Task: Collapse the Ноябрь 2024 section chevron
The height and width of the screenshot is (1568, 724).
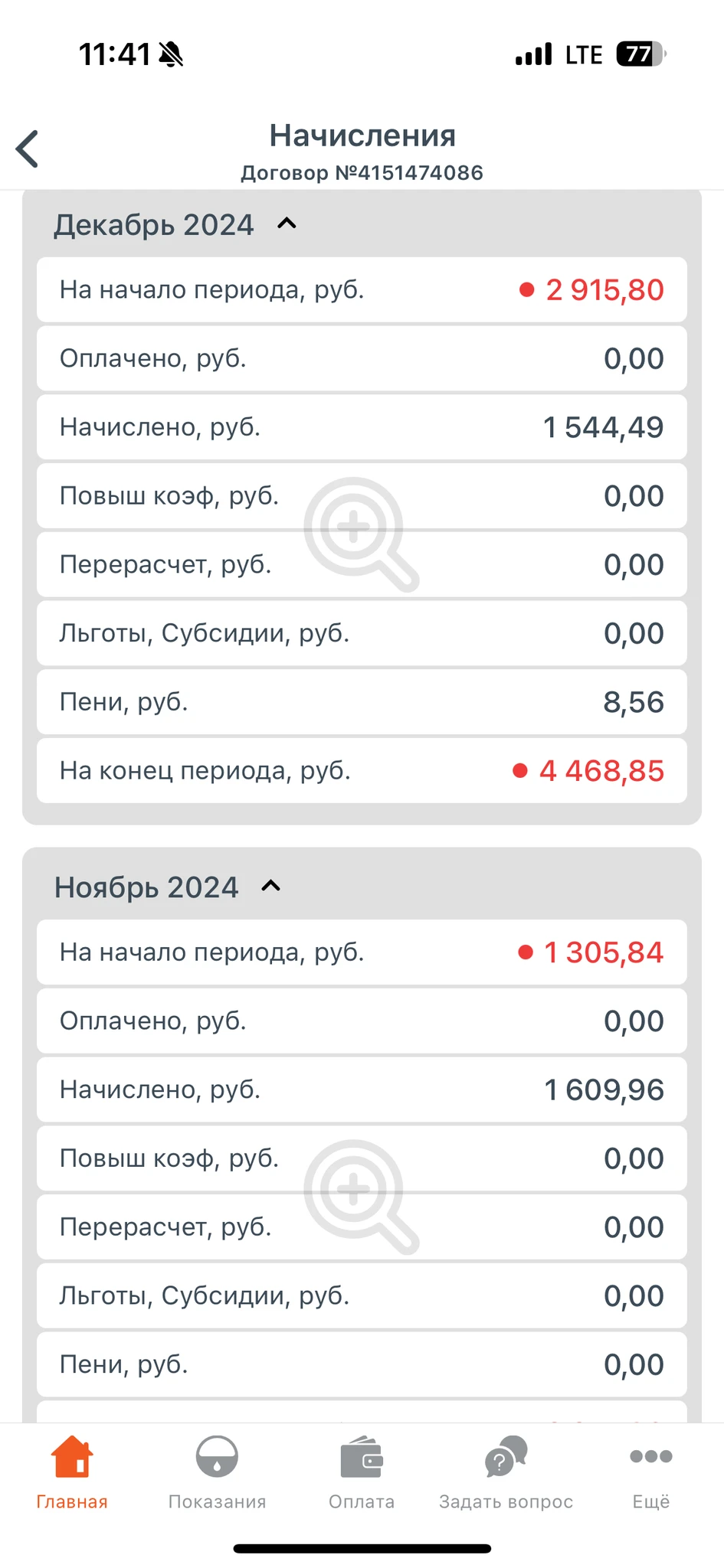Action: (x=271, y=887)
